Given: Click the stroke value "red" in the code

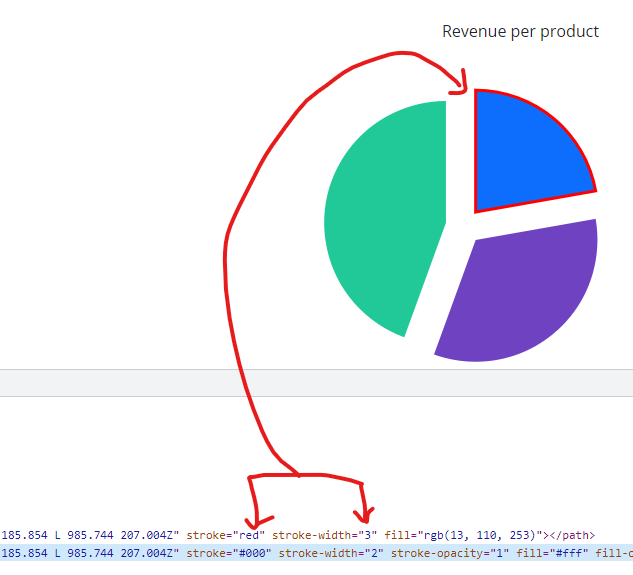Looking at the screenshot, I should click(246, 534).
